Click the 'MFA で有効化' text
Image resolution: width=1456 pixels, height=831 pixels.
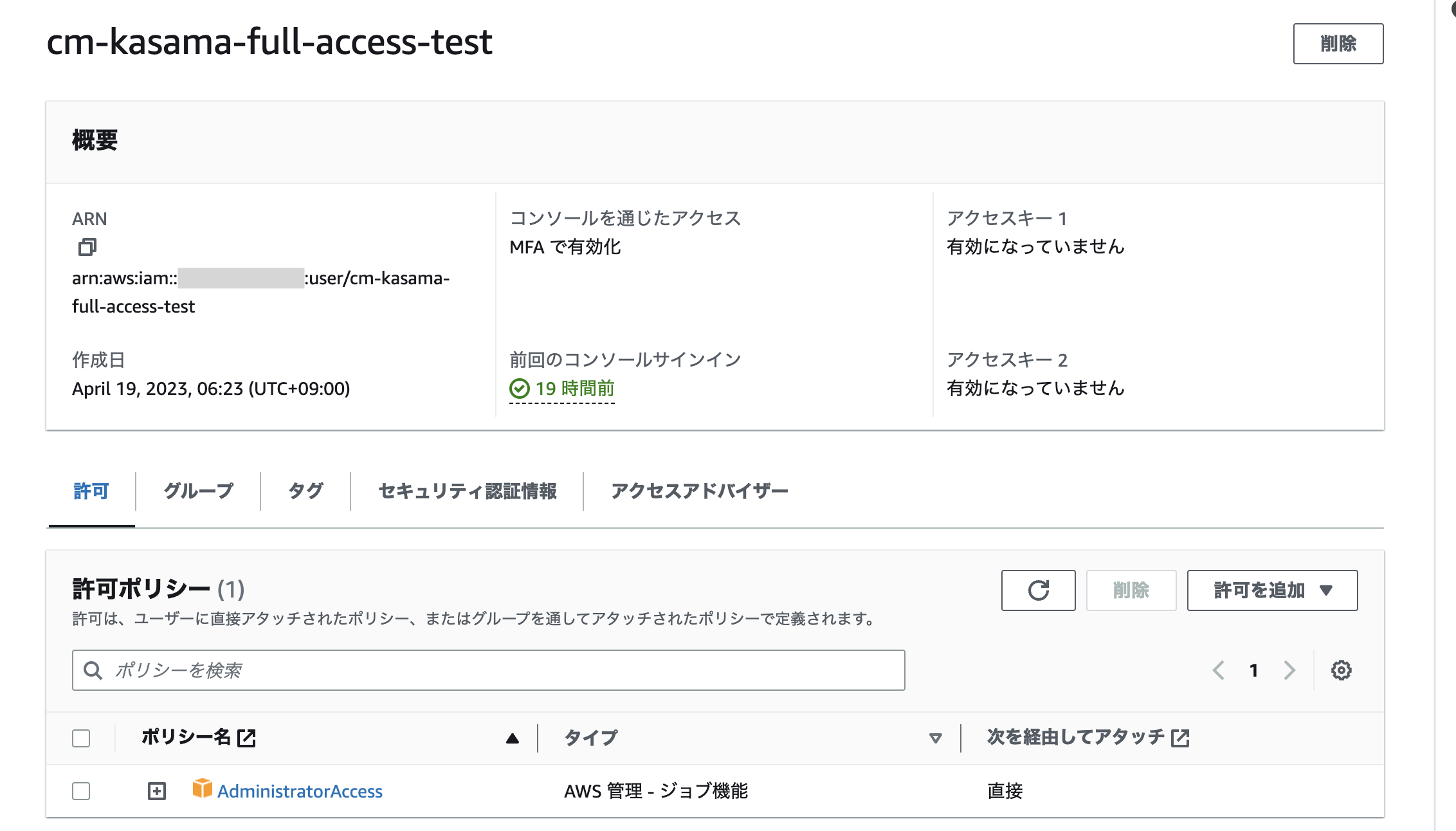(565, 247)
